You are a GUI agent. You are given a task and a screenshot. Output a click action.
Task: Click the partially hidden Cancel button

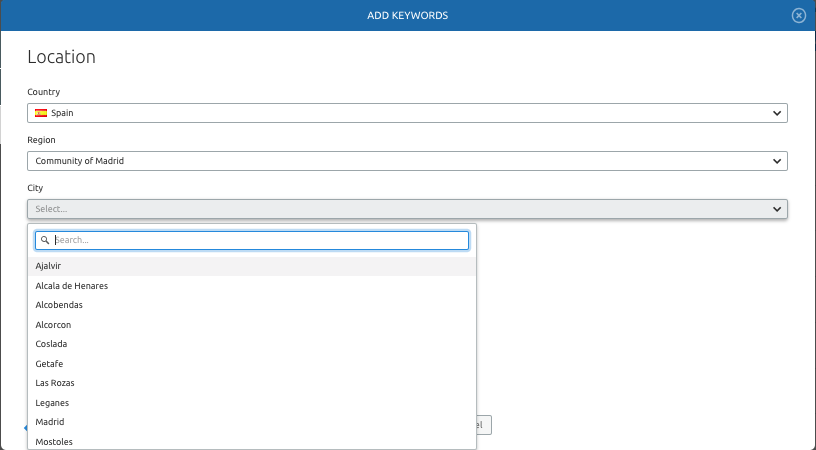[484, 425]
